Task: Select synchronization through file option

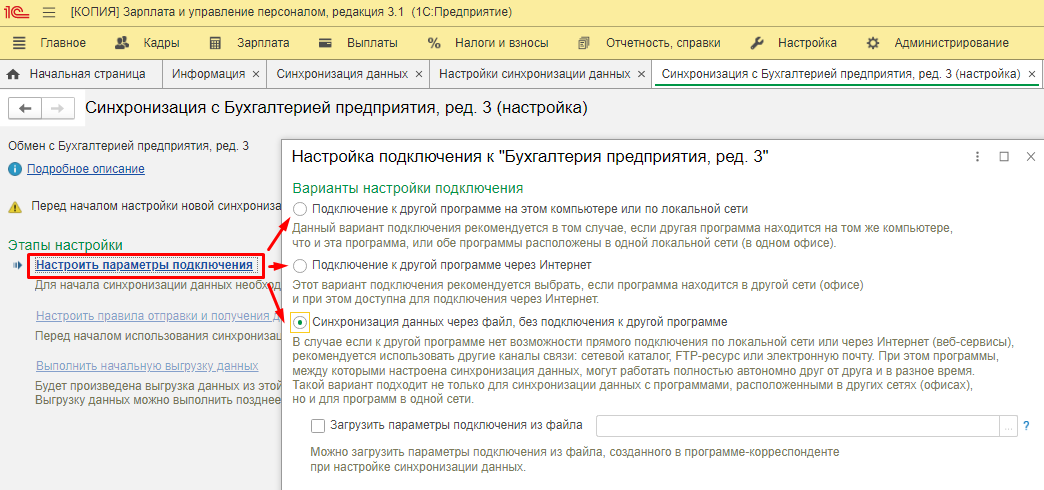Action: tap(300, 322)
